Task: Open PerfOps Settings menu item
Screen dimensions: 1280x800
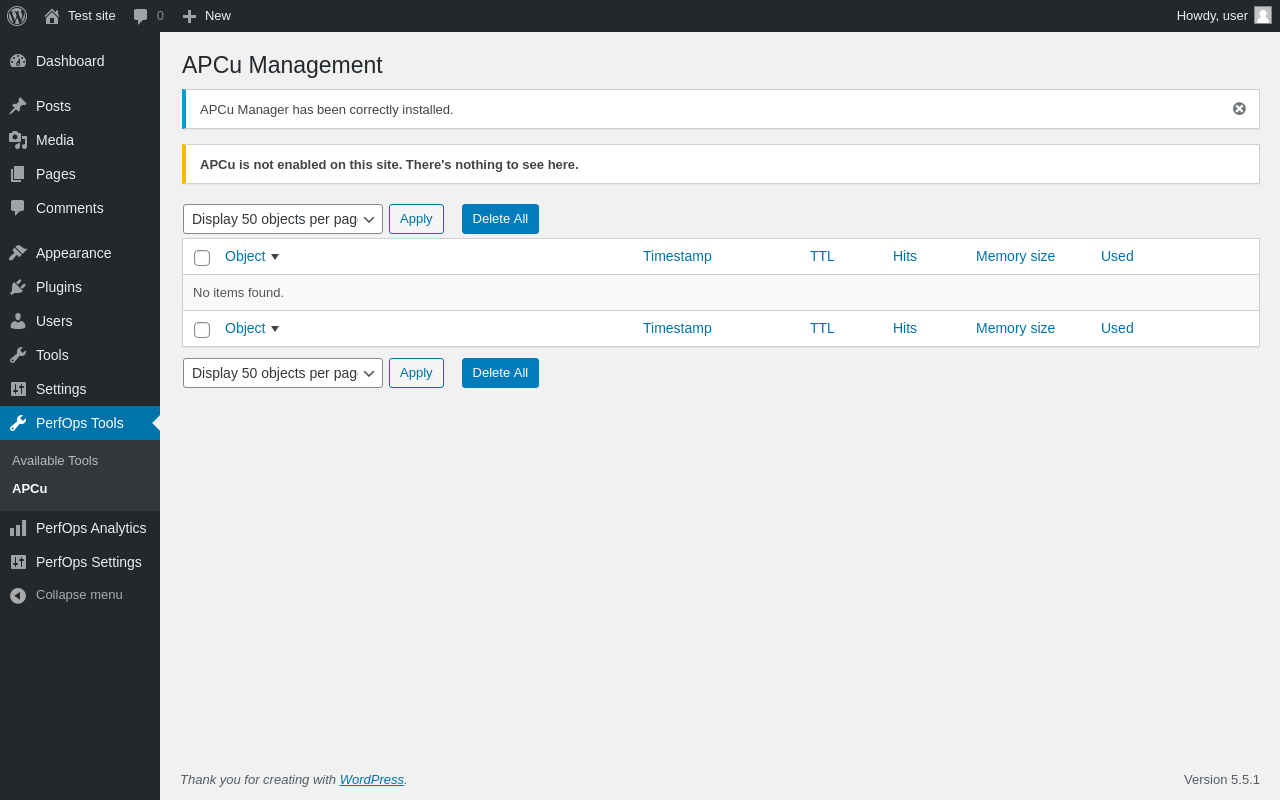Action: pyautogui.click(x=80, y=562)
